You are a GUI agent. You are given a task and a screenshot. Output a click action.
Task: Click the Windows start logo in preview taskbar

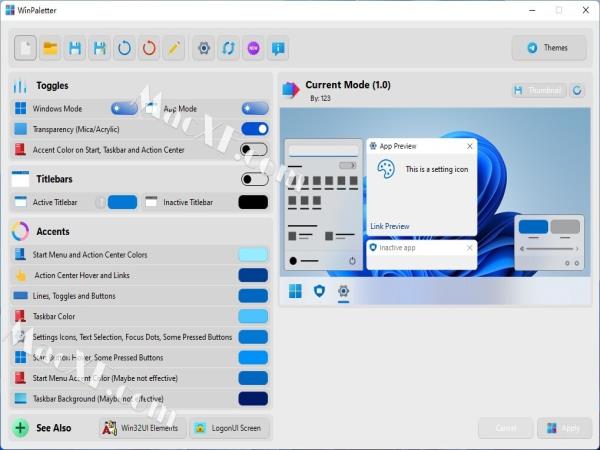coord(295,291)
